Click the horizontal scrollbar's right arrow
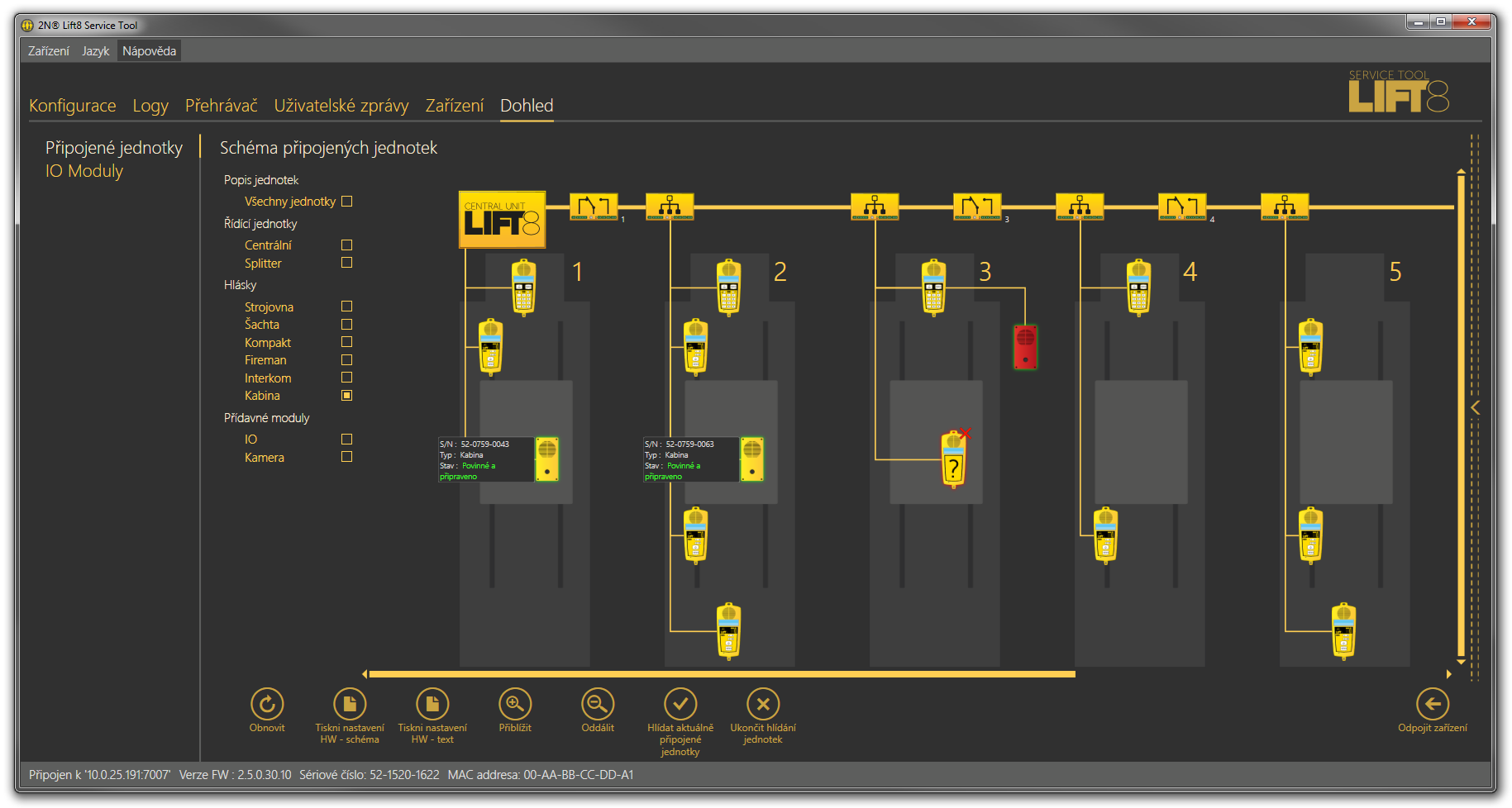Screen dimensions: 1512x808 tap(1448, 674)
